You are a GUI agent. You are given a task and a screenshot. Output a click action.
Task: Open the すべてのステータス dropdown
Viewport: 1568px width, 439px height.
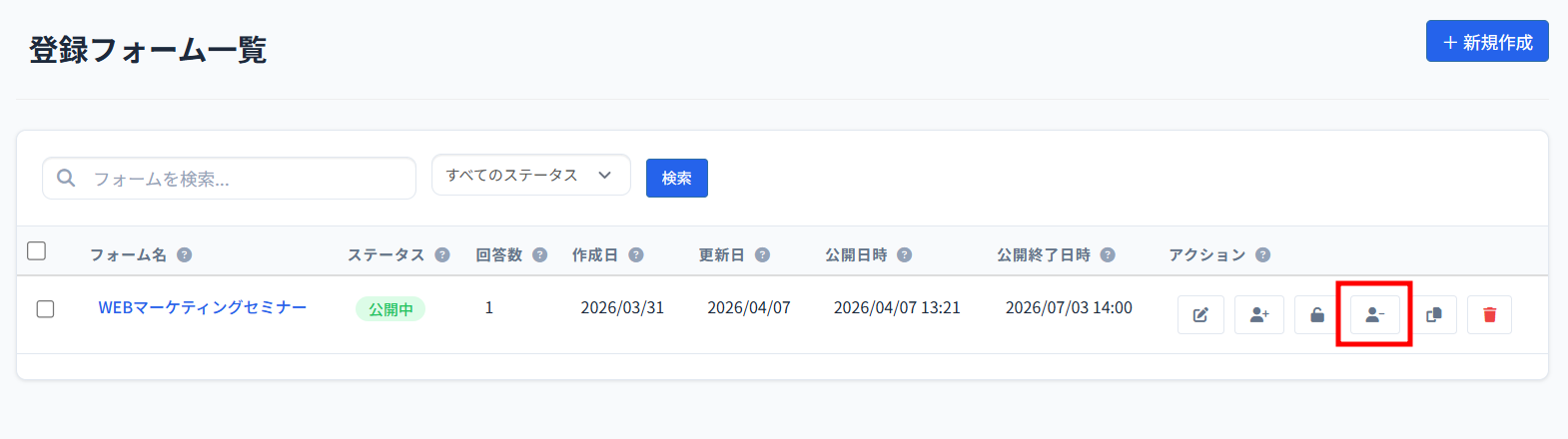click(530, 176)
